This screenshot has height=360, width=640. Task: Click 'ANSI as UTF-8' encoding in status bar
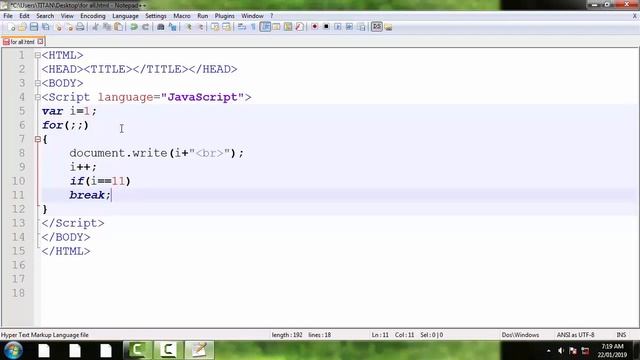tap(576, 335)
